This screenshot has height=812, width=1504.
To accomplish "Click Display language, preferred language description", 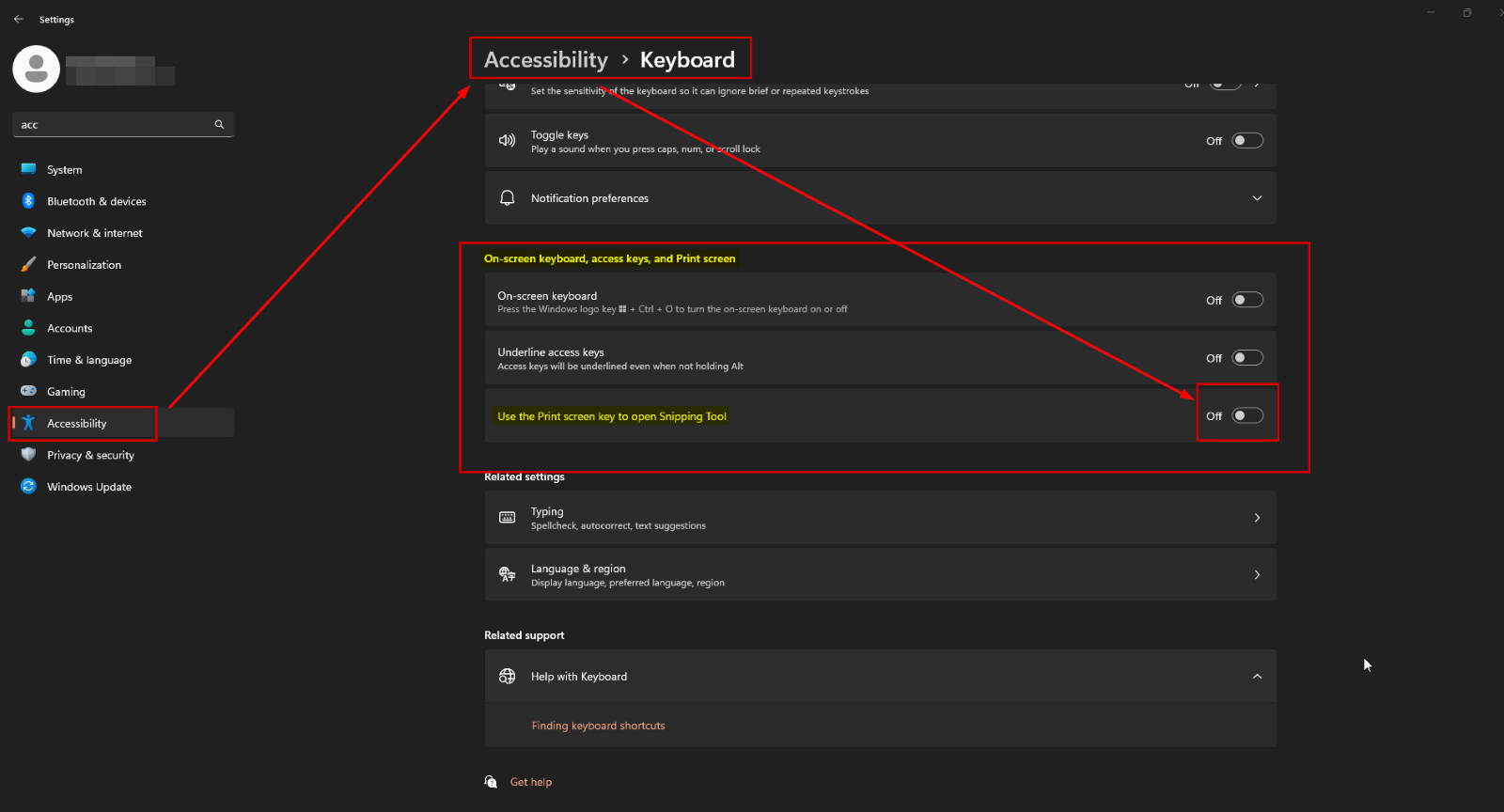I will [x=628, y=583].
